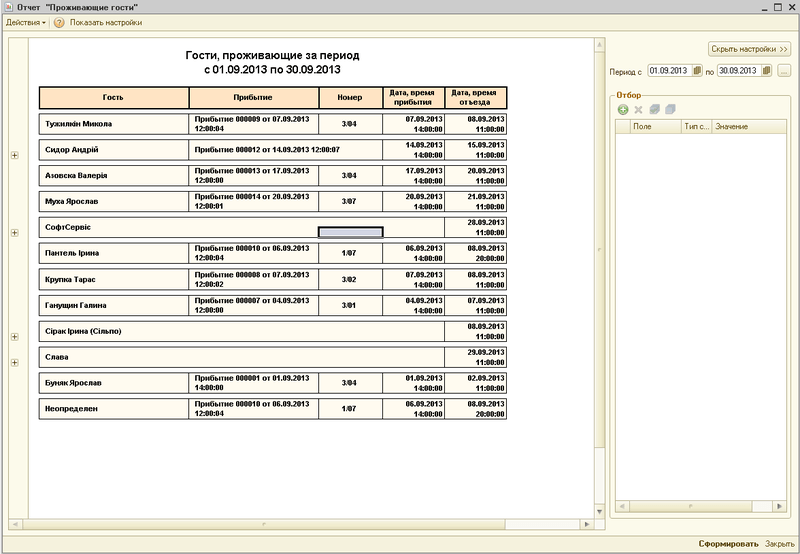Click the green add filter icon
800x554 pixels.
tap(623, 108)
